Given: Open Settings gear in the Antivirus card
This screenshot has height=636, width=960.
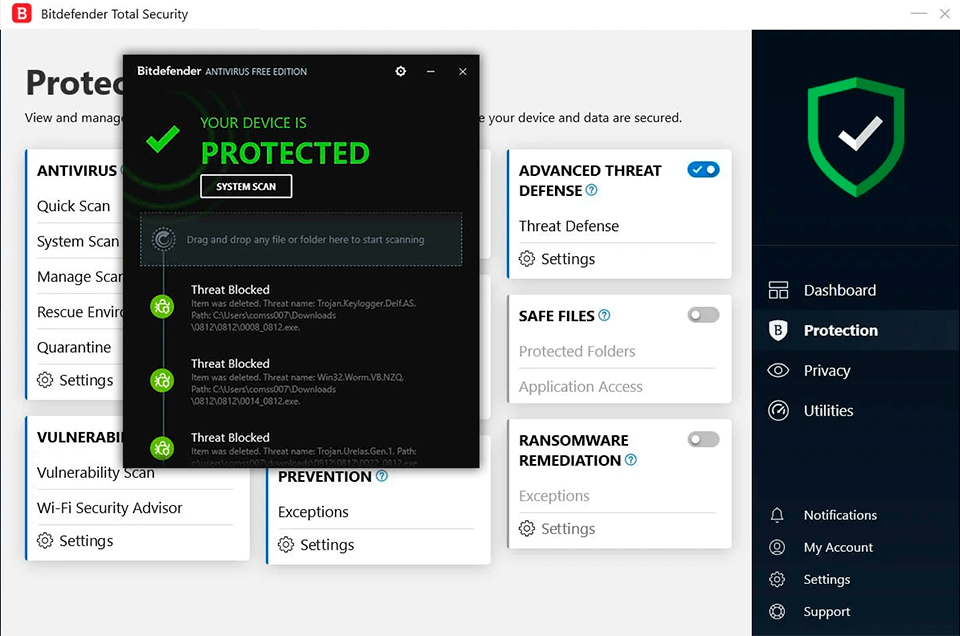Looking at the screenshot, I should pyautogui.click(x=45, y=380).
